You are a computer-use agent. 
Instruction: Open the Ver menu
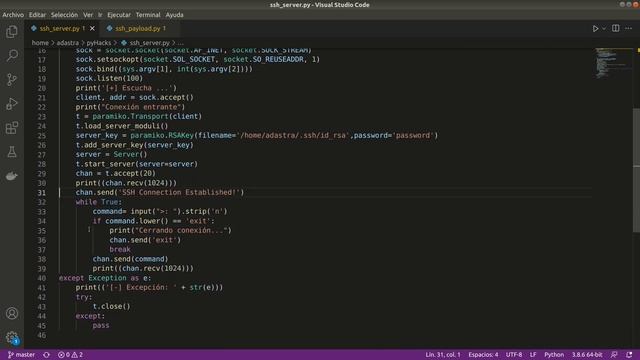[88, 15]
